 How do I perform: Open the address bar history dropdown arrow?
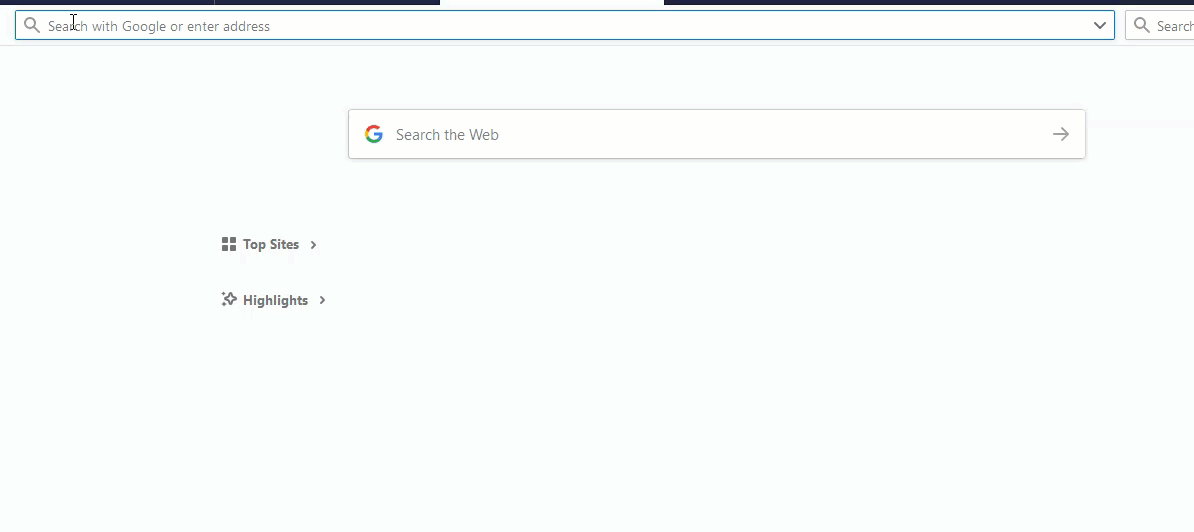pos(1100,26)
